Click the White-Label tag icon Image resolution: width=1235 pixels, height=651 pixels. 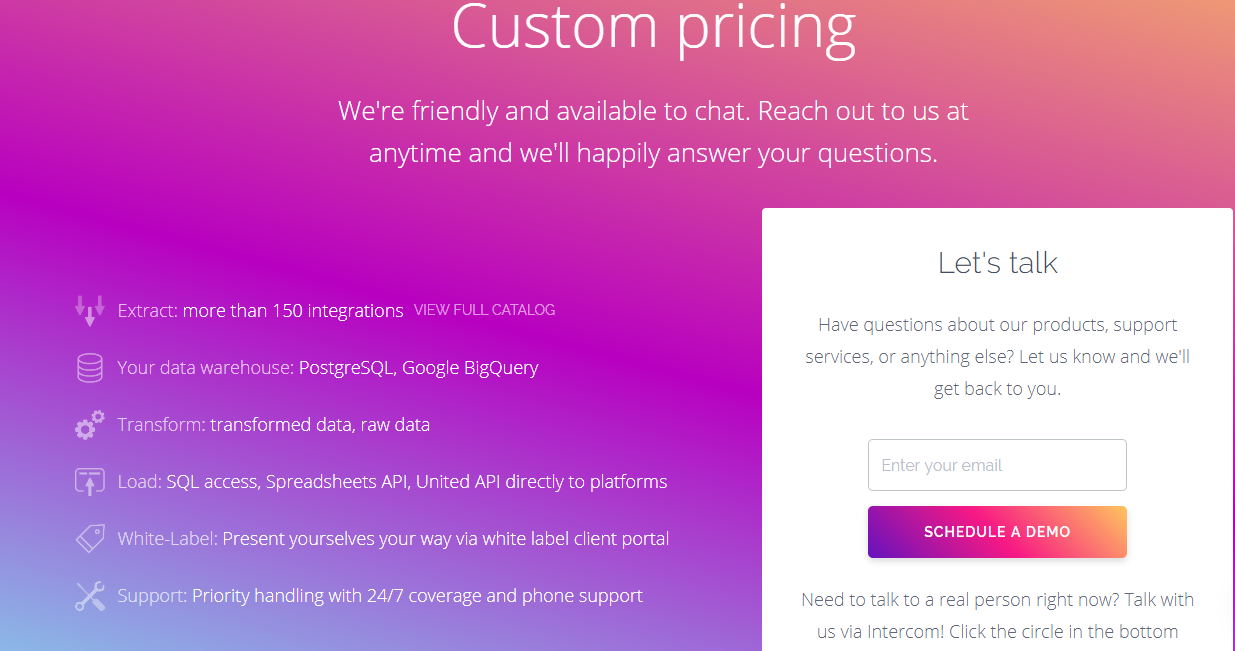[90, 539]
